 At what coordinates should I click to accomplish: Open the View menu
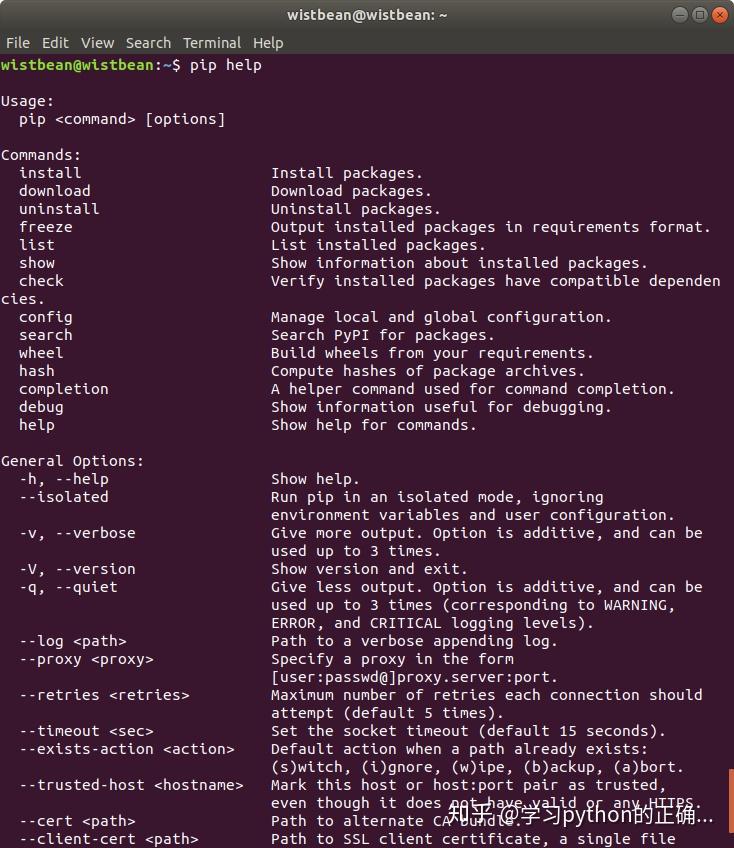(97, 43)
